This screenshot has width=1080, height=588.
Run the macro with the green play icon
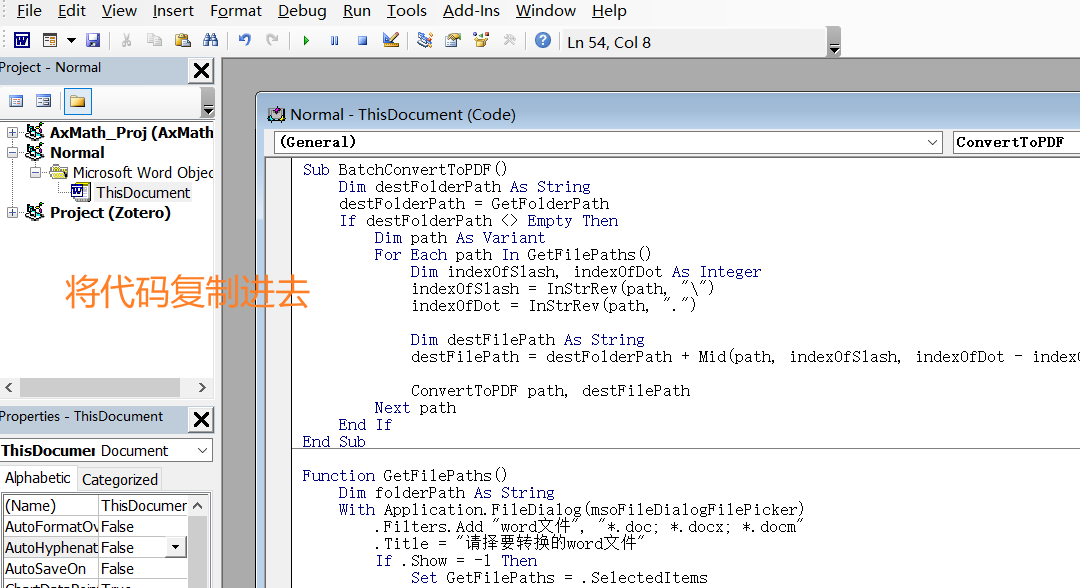(x=306, y=41)
